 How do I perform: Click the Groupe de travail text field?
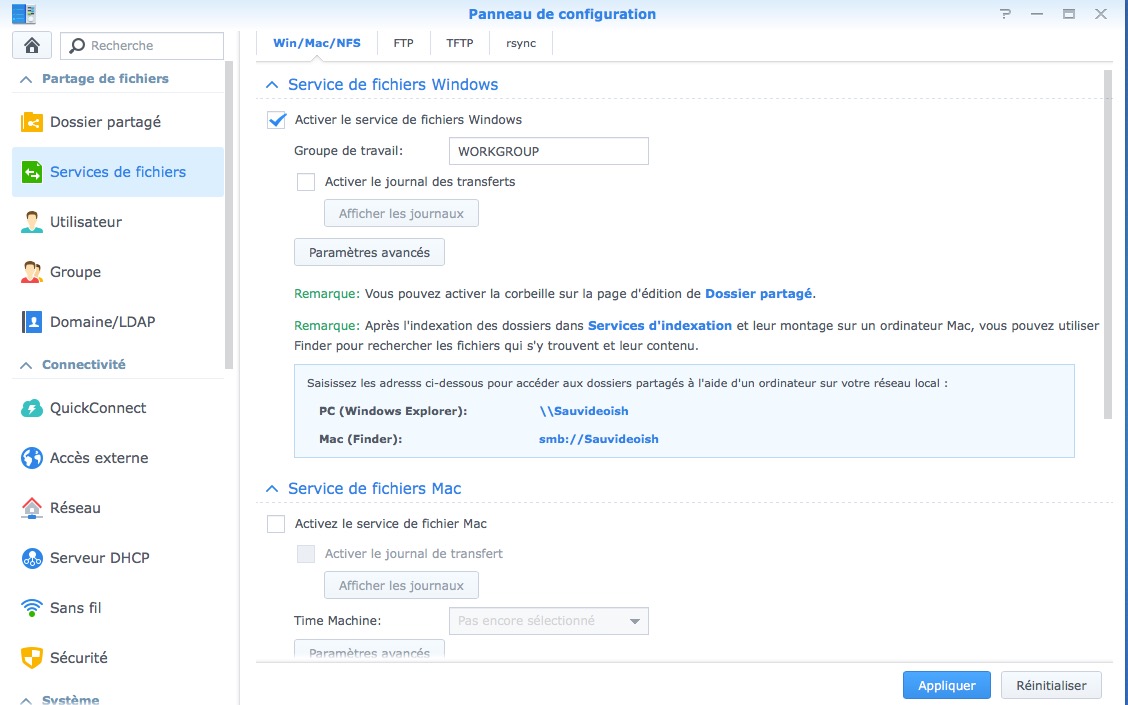point(548,151)
